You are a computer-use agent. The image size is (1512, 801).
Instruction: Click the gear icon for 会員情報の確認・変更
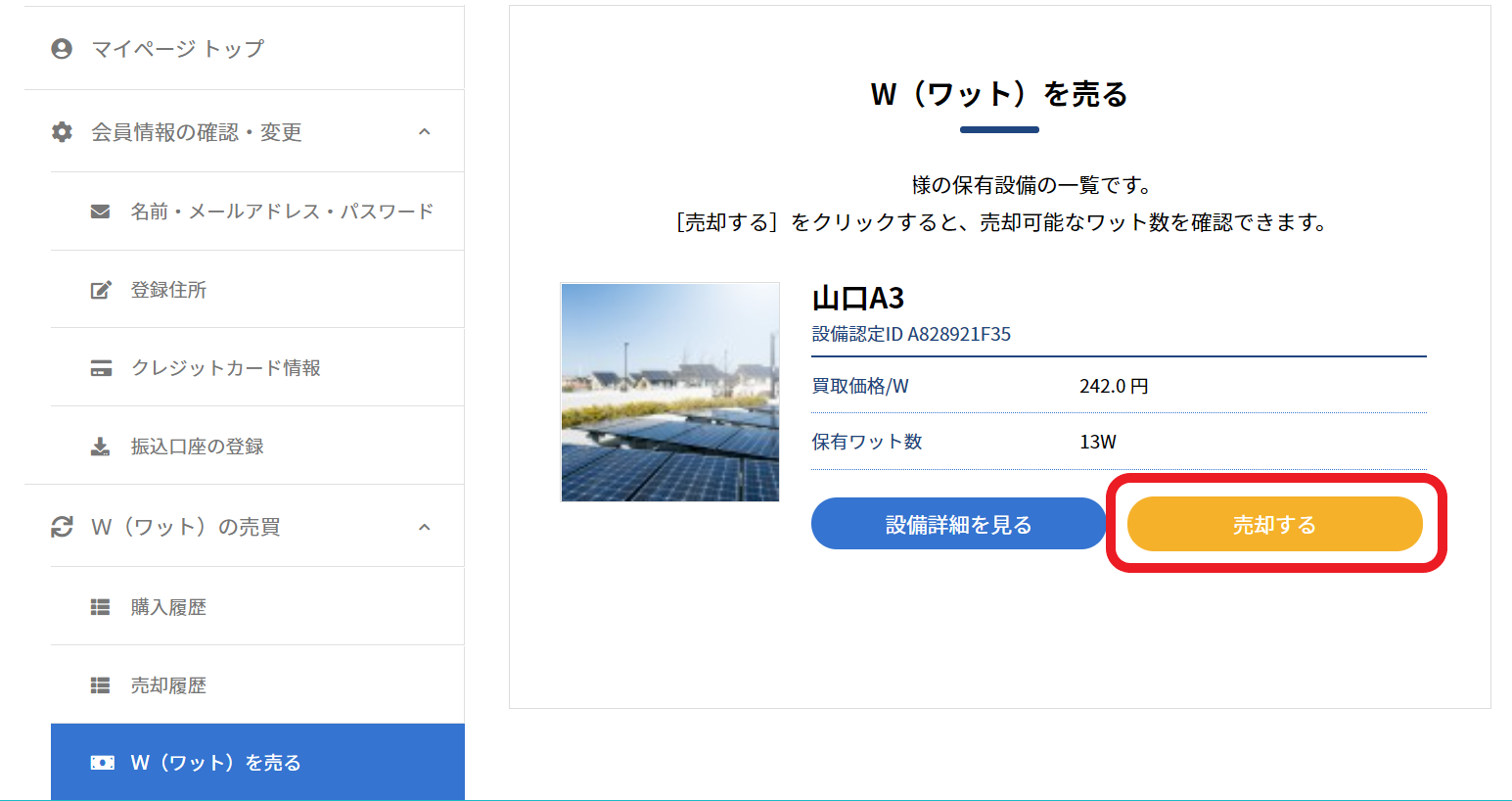(62, 132)
